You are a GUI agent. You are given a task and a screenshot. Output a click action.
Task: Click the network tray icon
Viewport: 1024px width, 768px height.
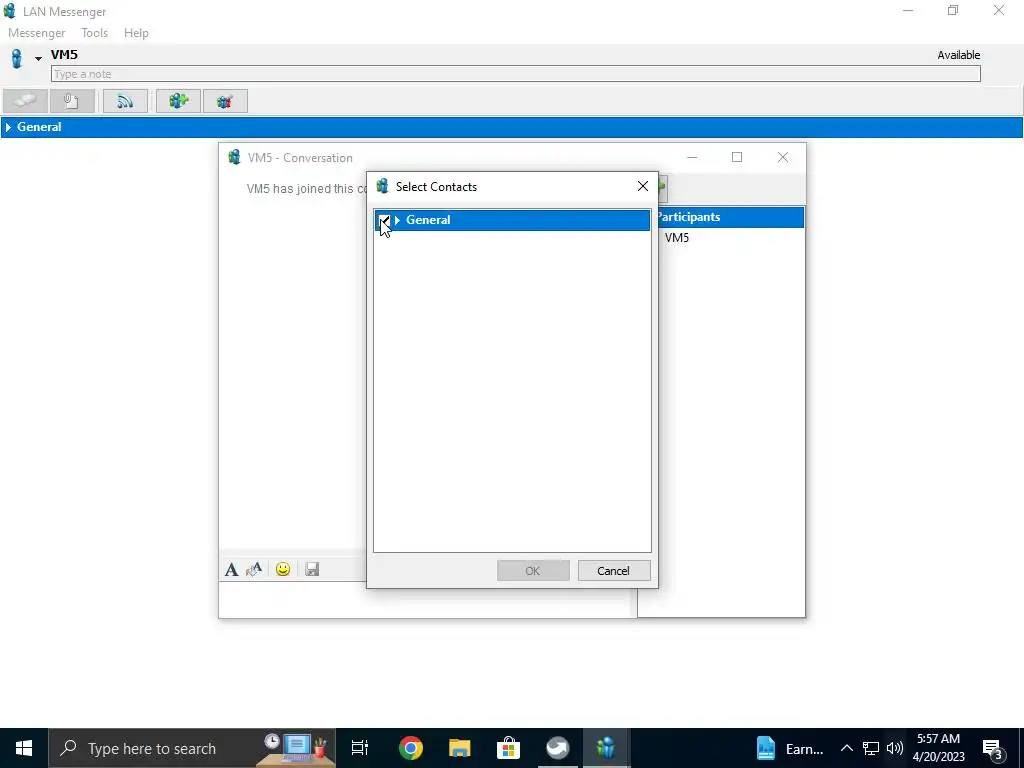[871, 748]
